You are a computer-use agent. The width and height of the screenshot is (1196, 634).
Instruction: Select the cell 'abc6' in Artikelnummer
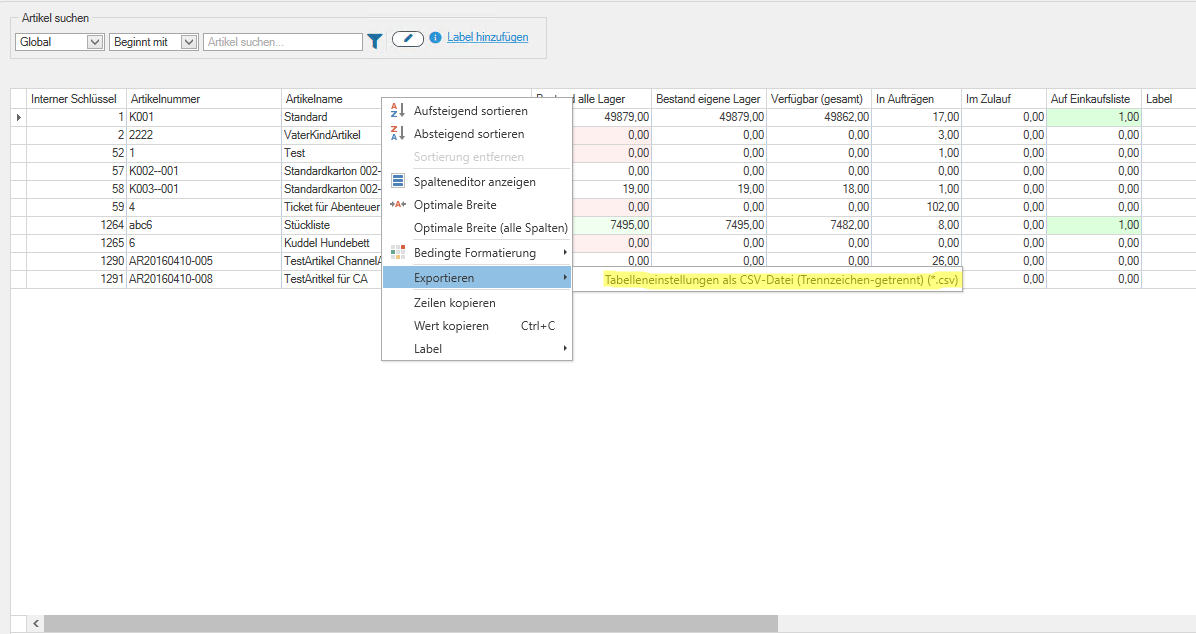tap(204, 225)
